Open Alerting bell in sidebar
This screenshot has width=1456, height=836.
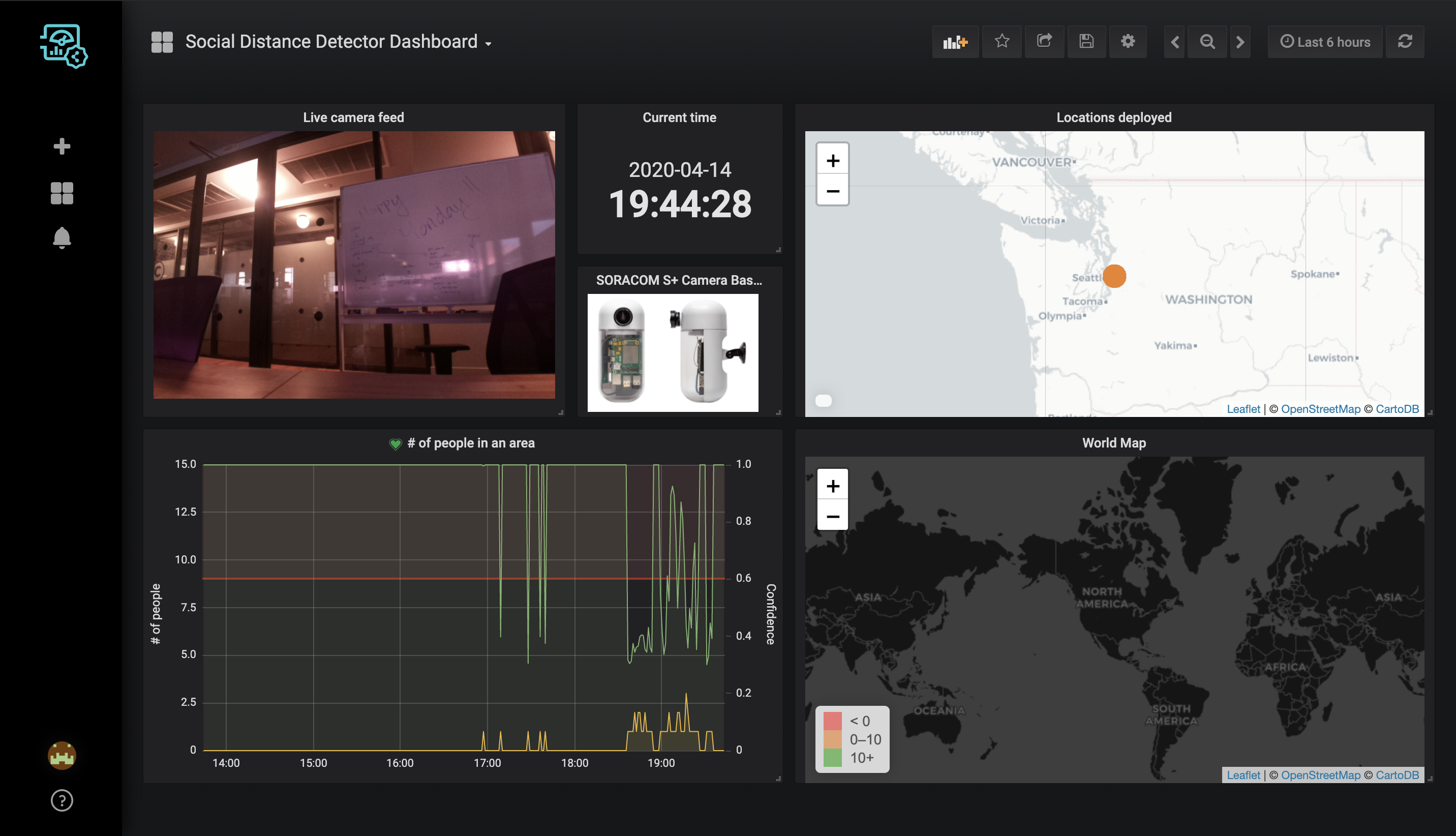coord(62,238)
